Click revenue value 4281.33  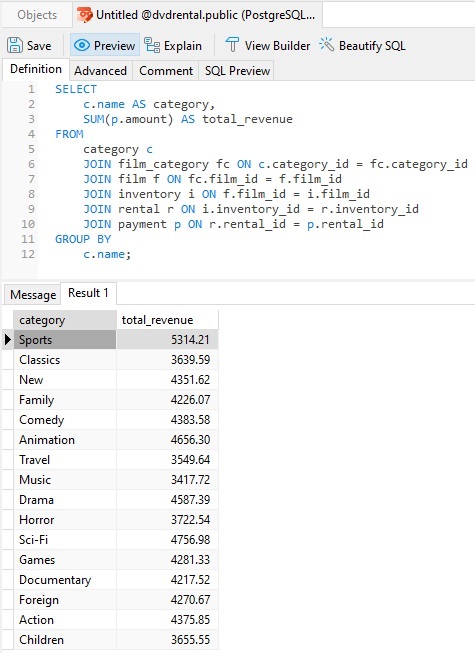(190, 559)
